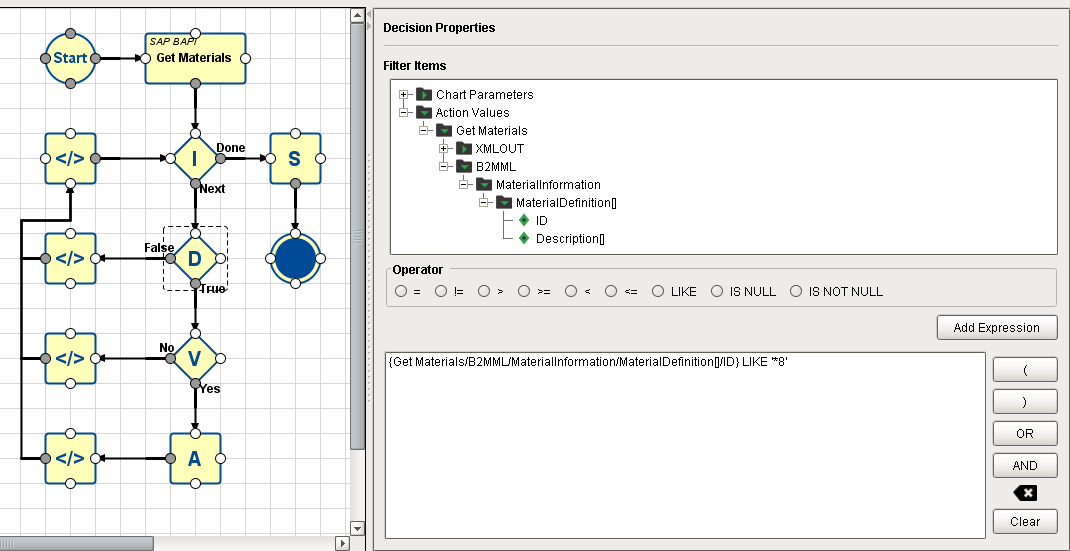The image size is (1070, 551).
Task: Expand the XMLOUT tree node
Action: 445,149
